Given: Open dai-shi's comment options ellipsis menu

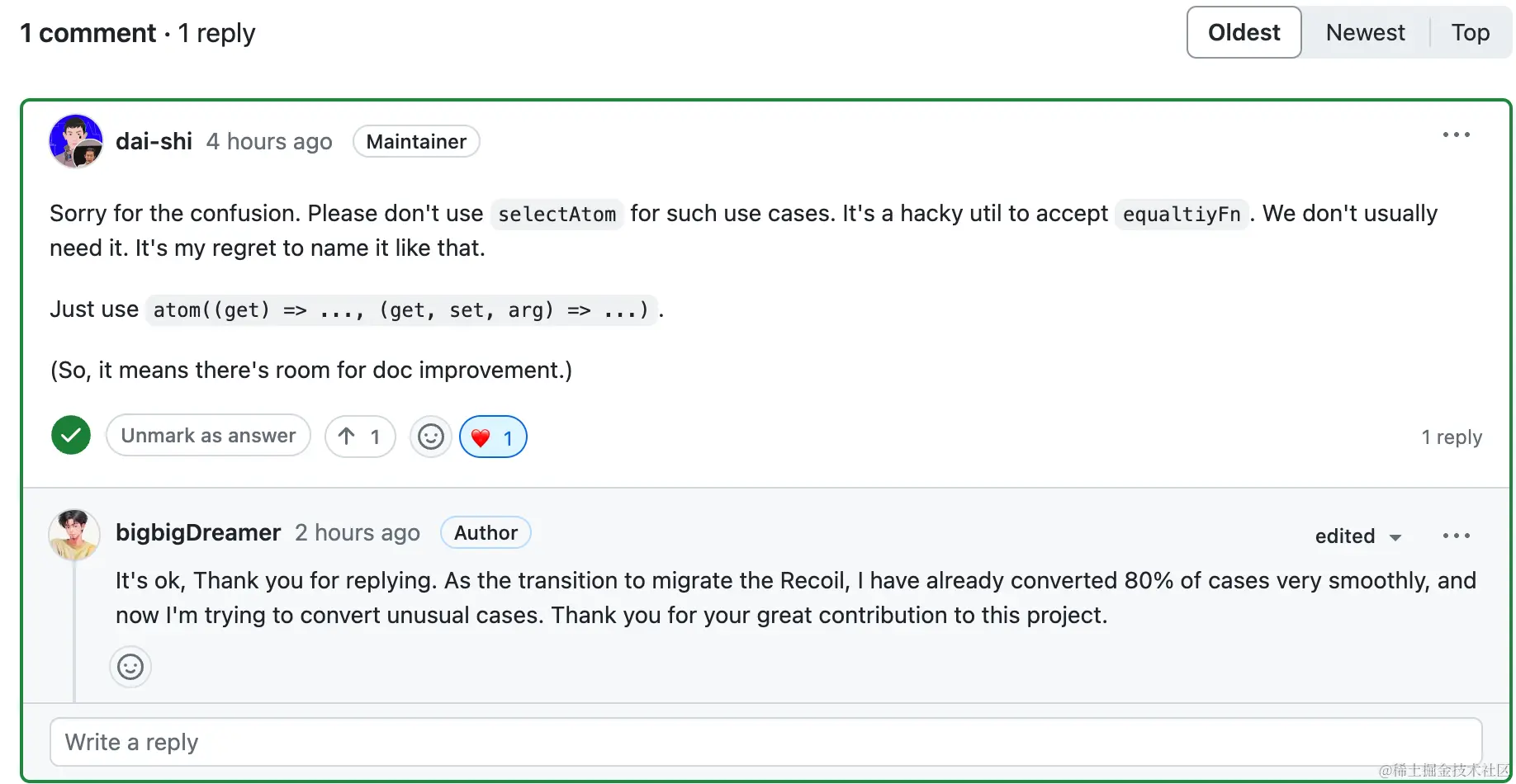Looking at the screenshot, I should tap(1456, 135).
